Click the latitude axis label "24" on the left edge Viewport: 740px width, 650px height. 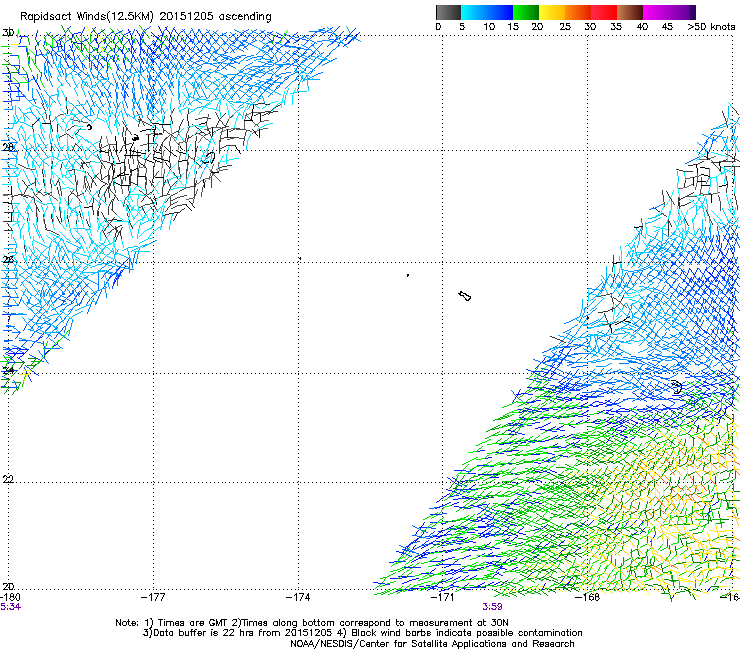8,371
